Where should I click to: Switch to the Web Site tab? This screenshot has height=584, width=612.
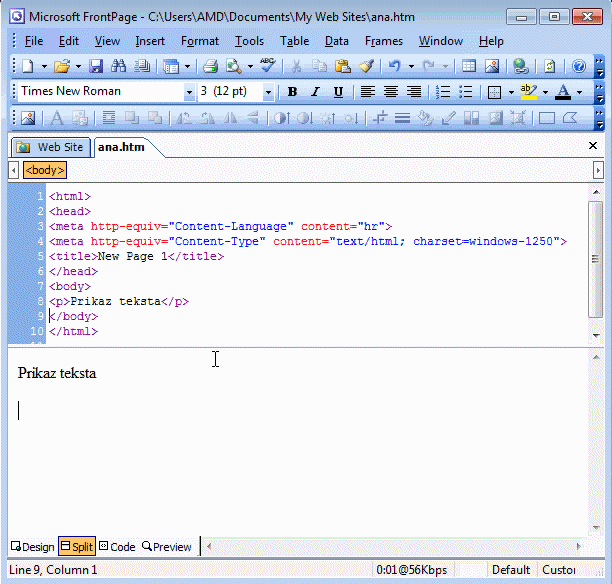pos(51,147)
